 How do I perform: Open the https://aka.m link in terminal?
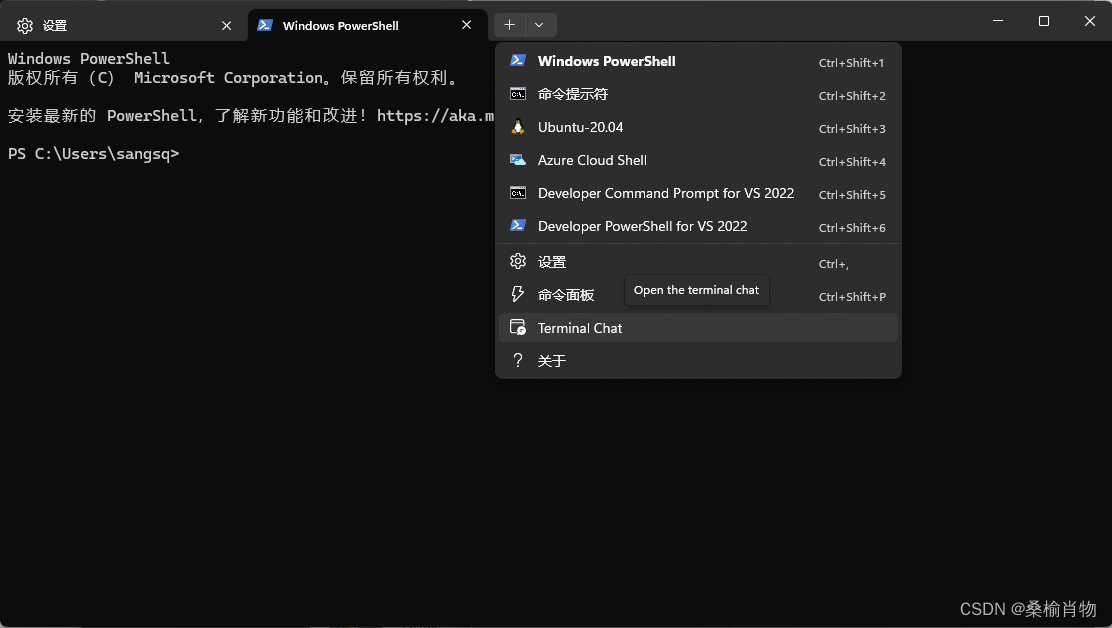tap(435, 116)
